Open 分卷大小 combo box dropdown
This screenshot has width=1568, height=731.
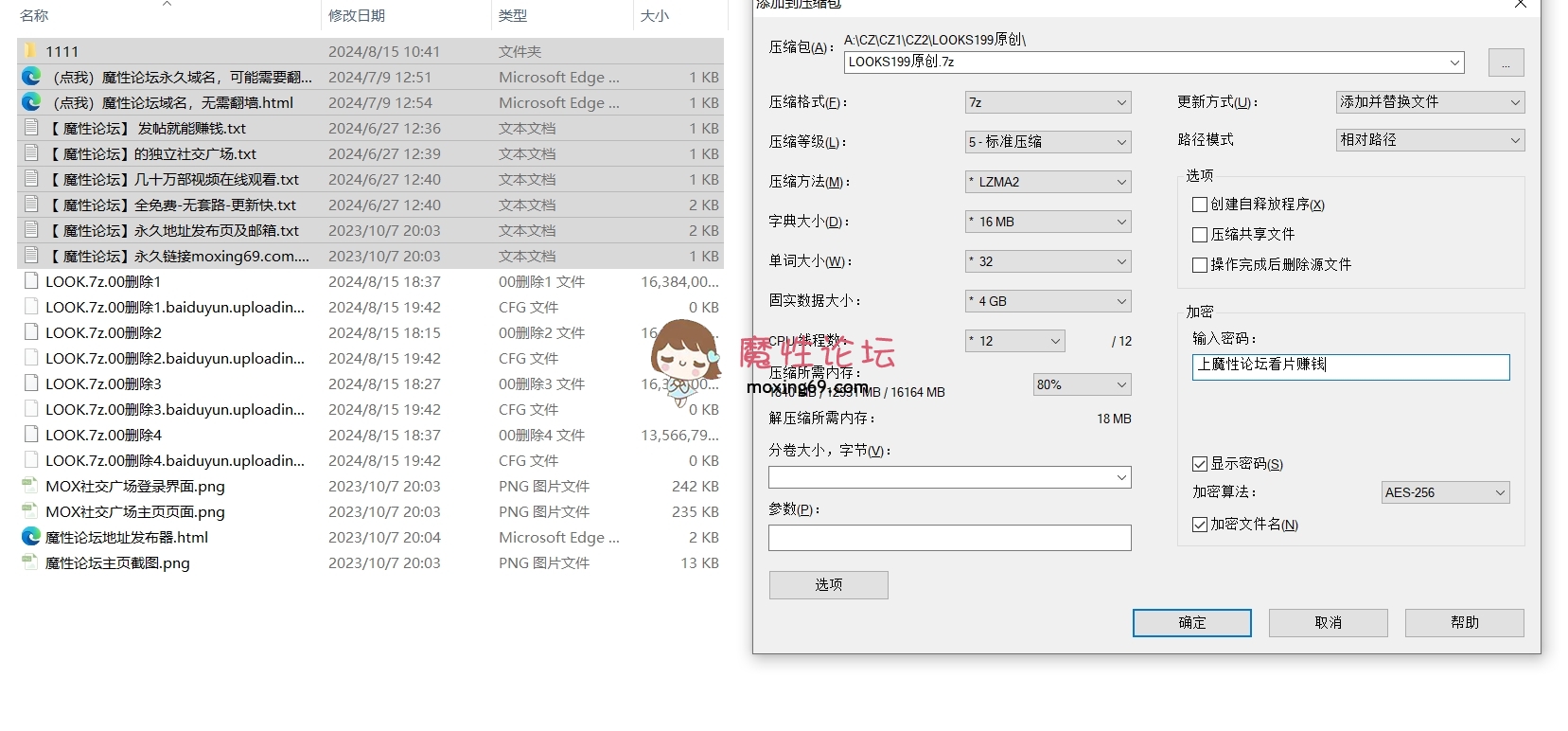click(1122, 478)
